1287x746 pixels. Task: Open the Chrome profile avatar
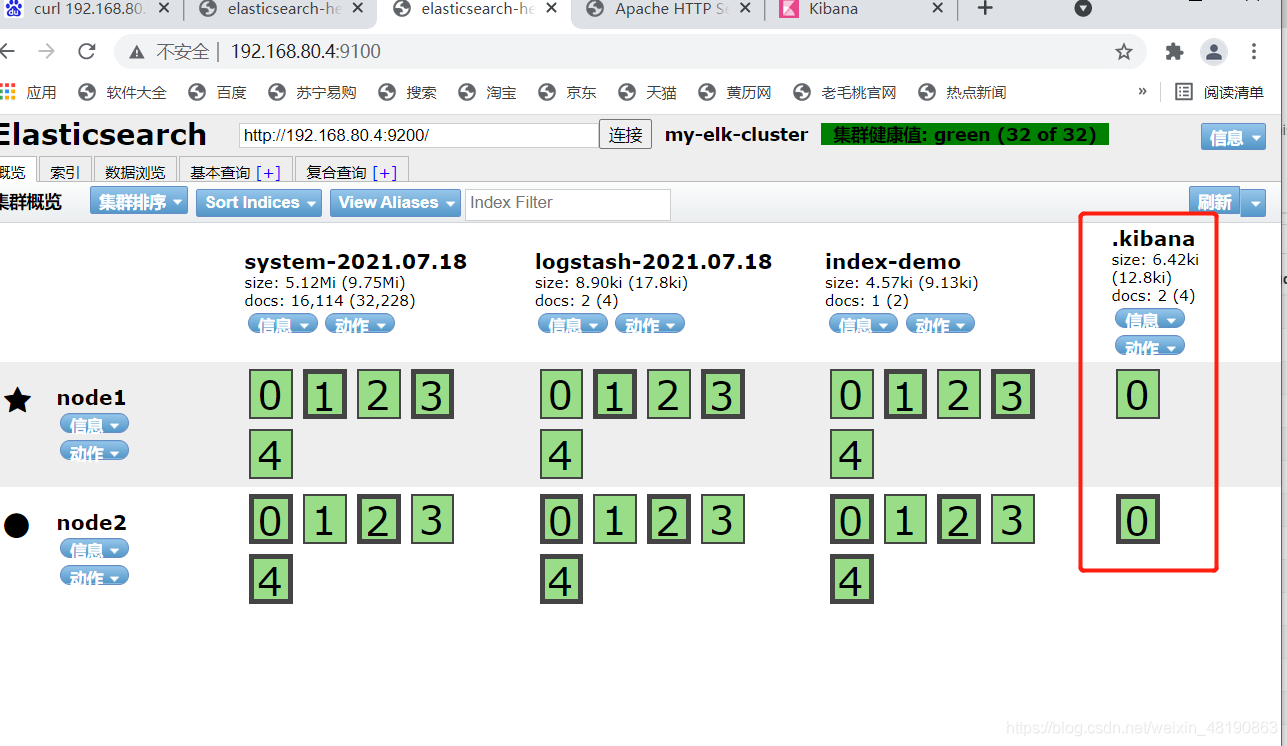click(1214, 51)
